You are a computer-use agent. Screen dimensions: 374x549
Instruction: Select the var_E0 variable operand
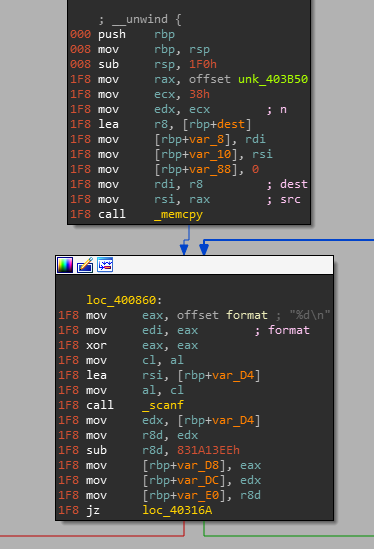pos(198,495)
